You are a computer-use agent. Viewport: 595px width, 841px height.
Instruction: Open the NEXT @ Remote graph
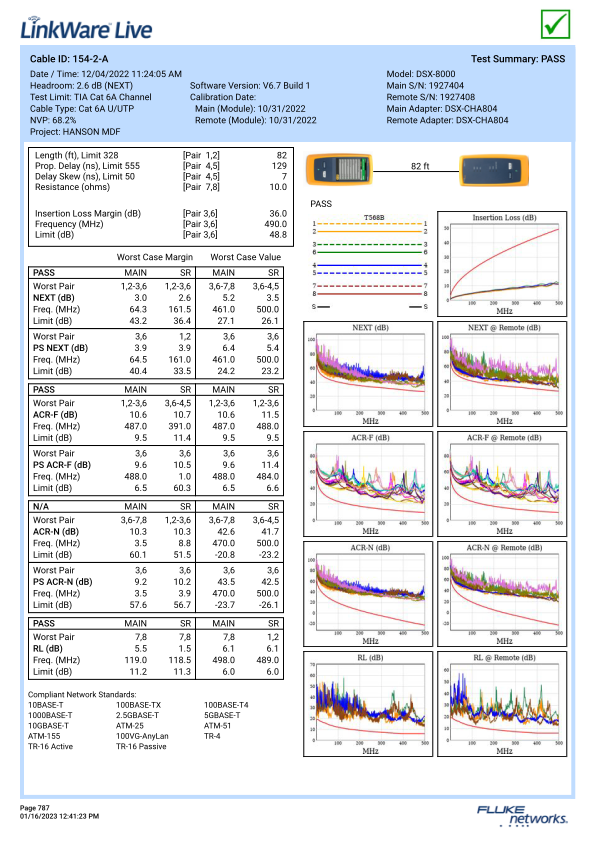tap(502, 374)
